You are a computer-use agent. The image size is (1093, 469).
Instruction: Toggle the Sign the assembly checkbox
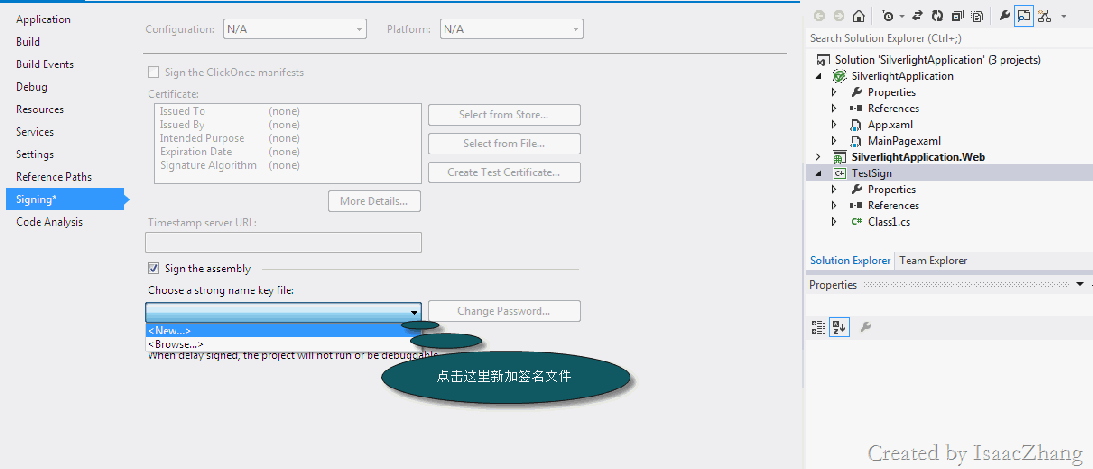[153, 268]
